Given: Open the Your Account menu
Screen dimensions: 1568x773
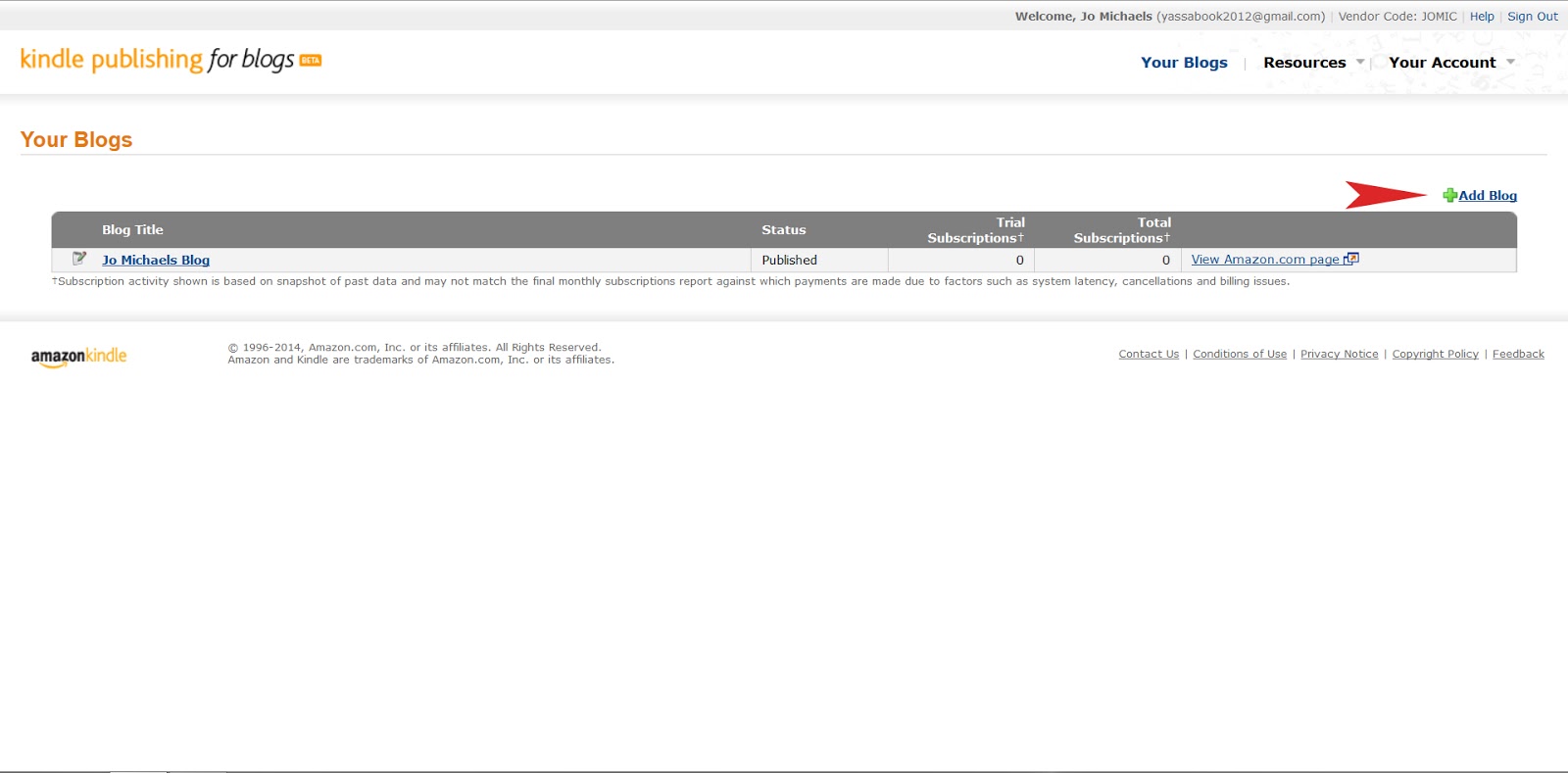Looking at the screenshot, I should pos(1443,63).
